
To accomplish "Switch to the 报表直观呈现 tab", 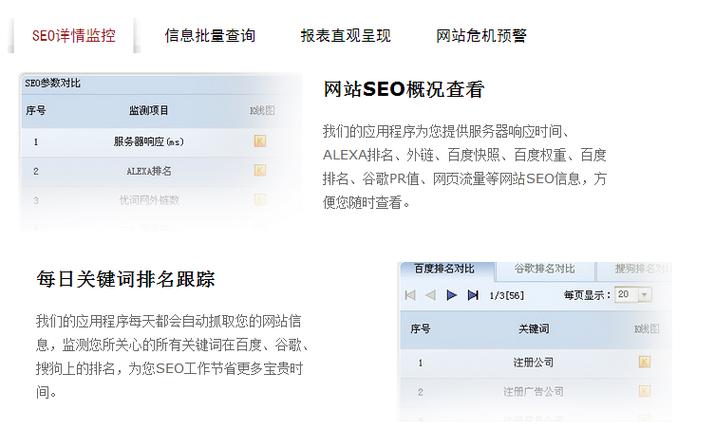I will coord(346,36).
